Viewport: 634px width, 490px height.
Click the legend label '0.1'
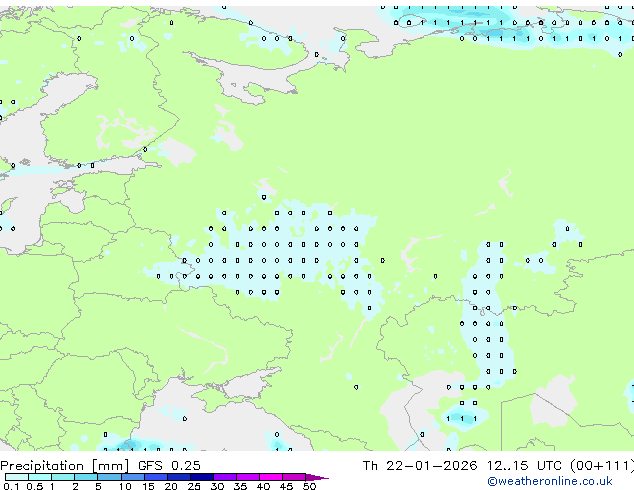(11, 486)
